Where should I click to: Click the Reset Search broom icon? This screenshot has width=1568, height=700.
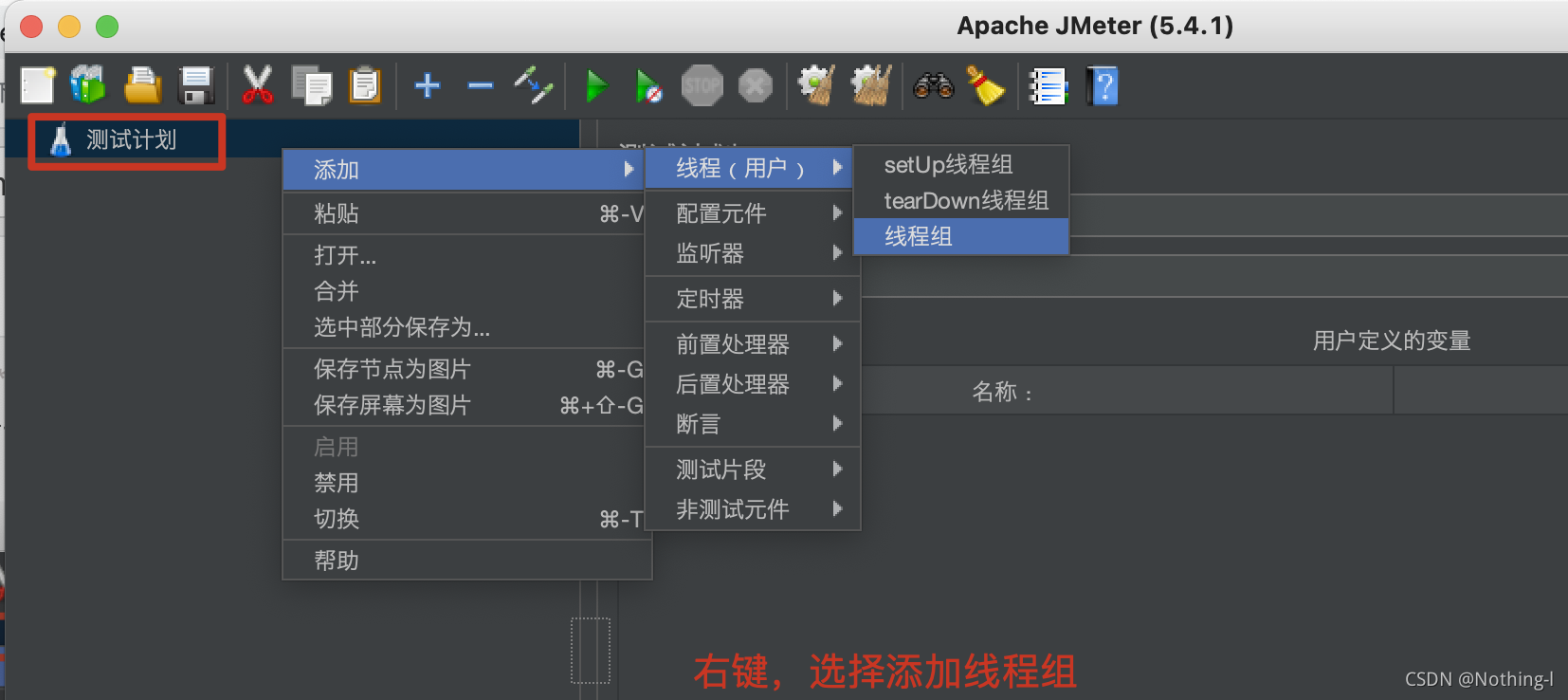[986, 85]
